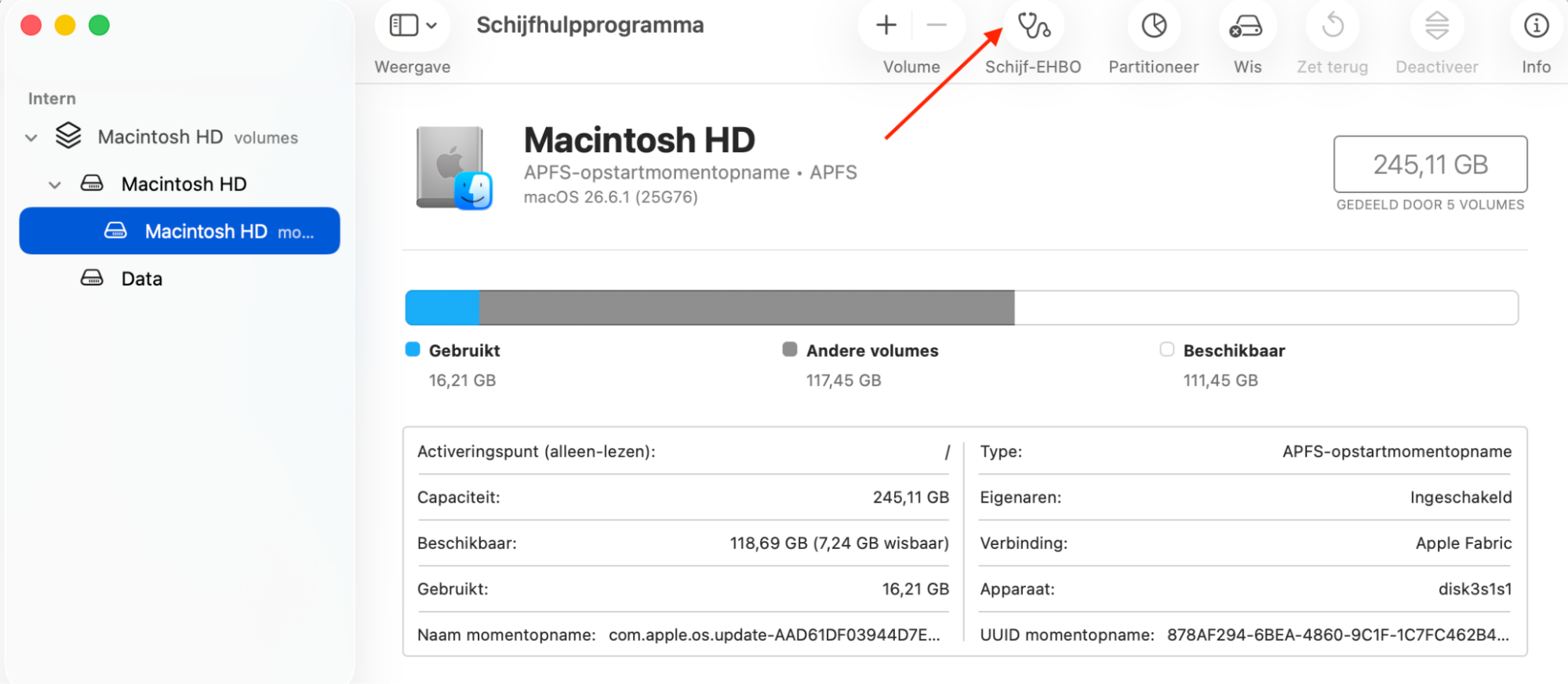The height and width of the screenshot is (684, 1568).
Task: Select the Data volume in sidebar
Action: point(180,278)
